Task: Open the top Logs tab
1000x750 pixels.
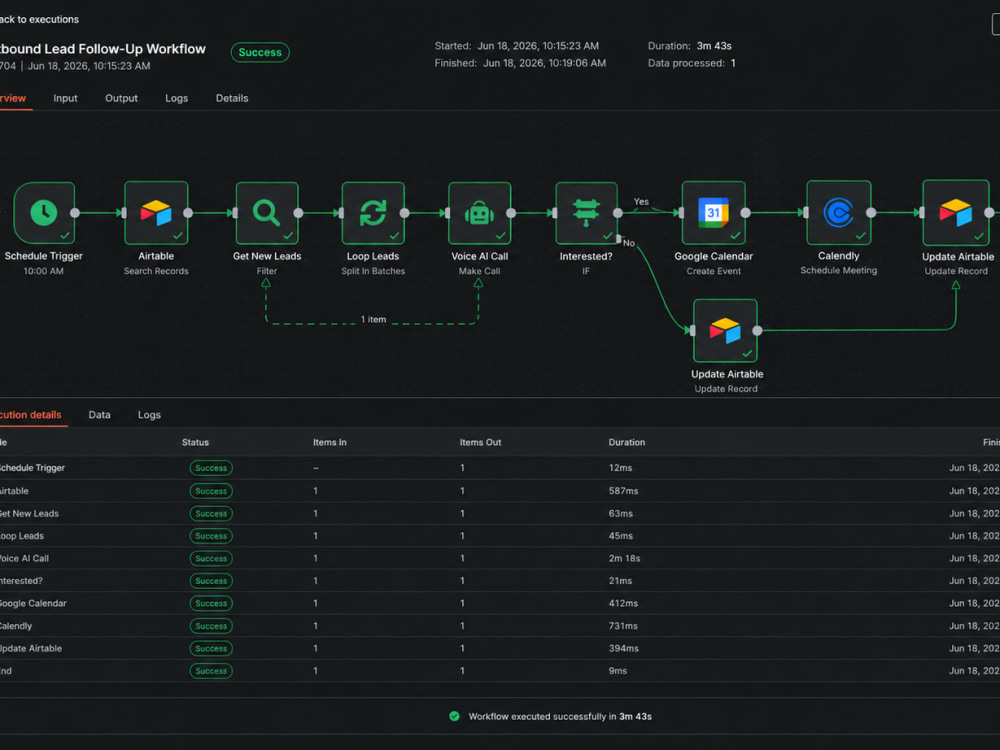Action: tap(177, 98)
